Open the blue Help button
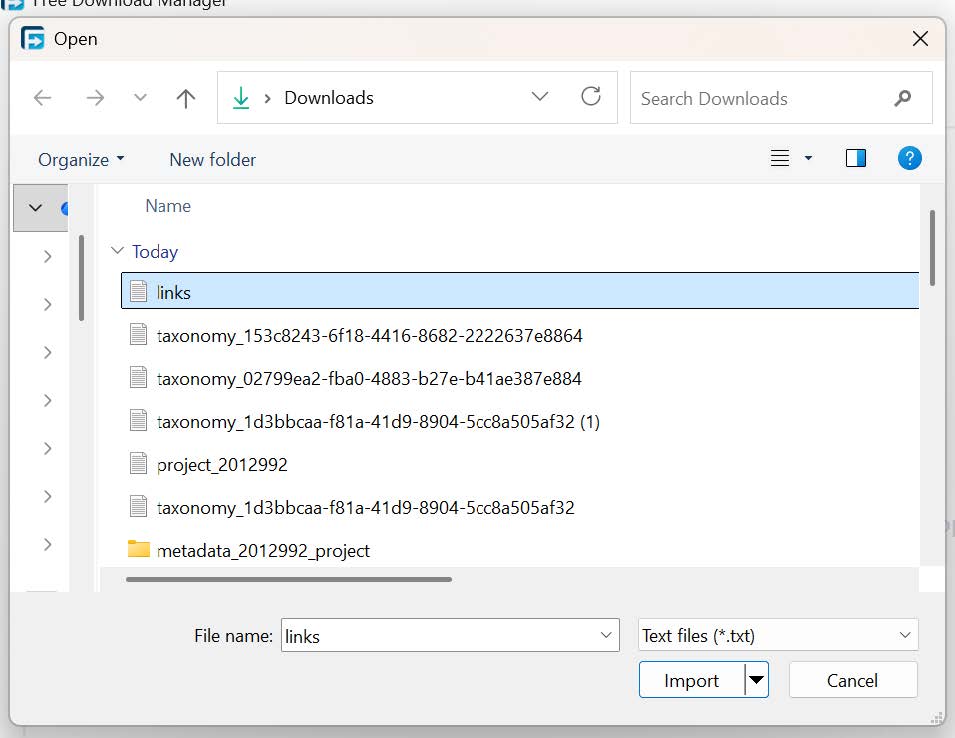 click(x=909, y=158)
